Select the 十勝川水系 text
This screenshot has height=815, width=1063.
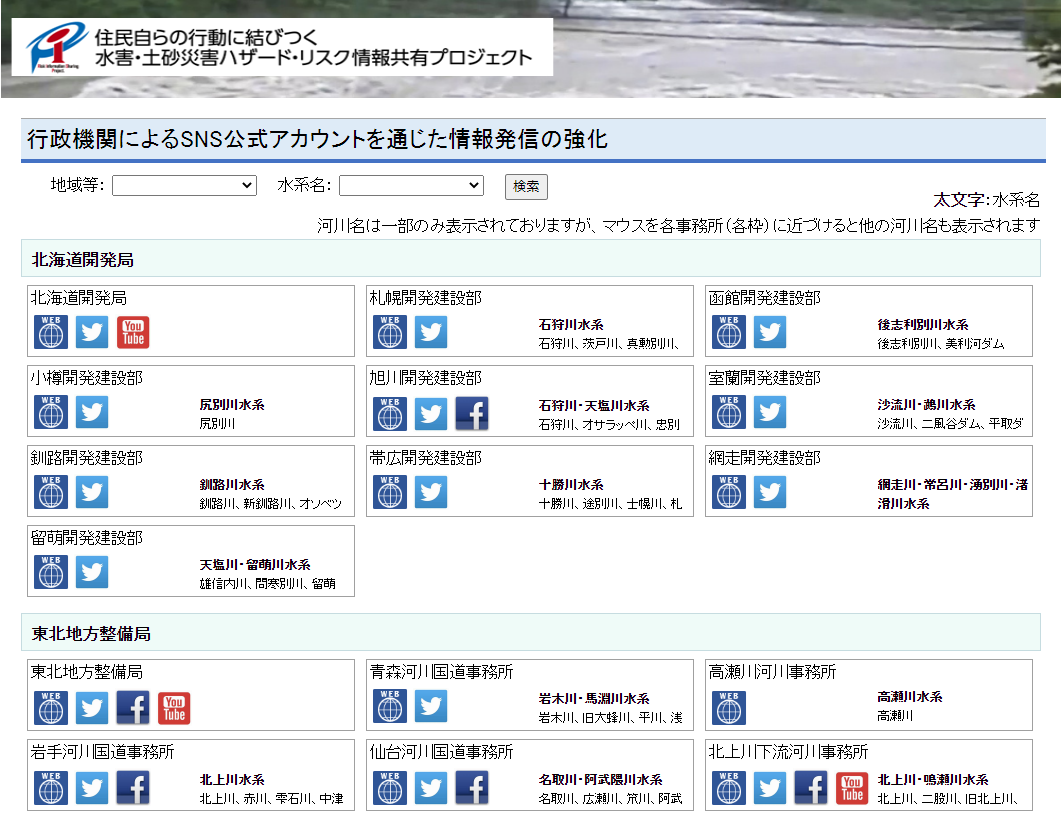point(571,485)
